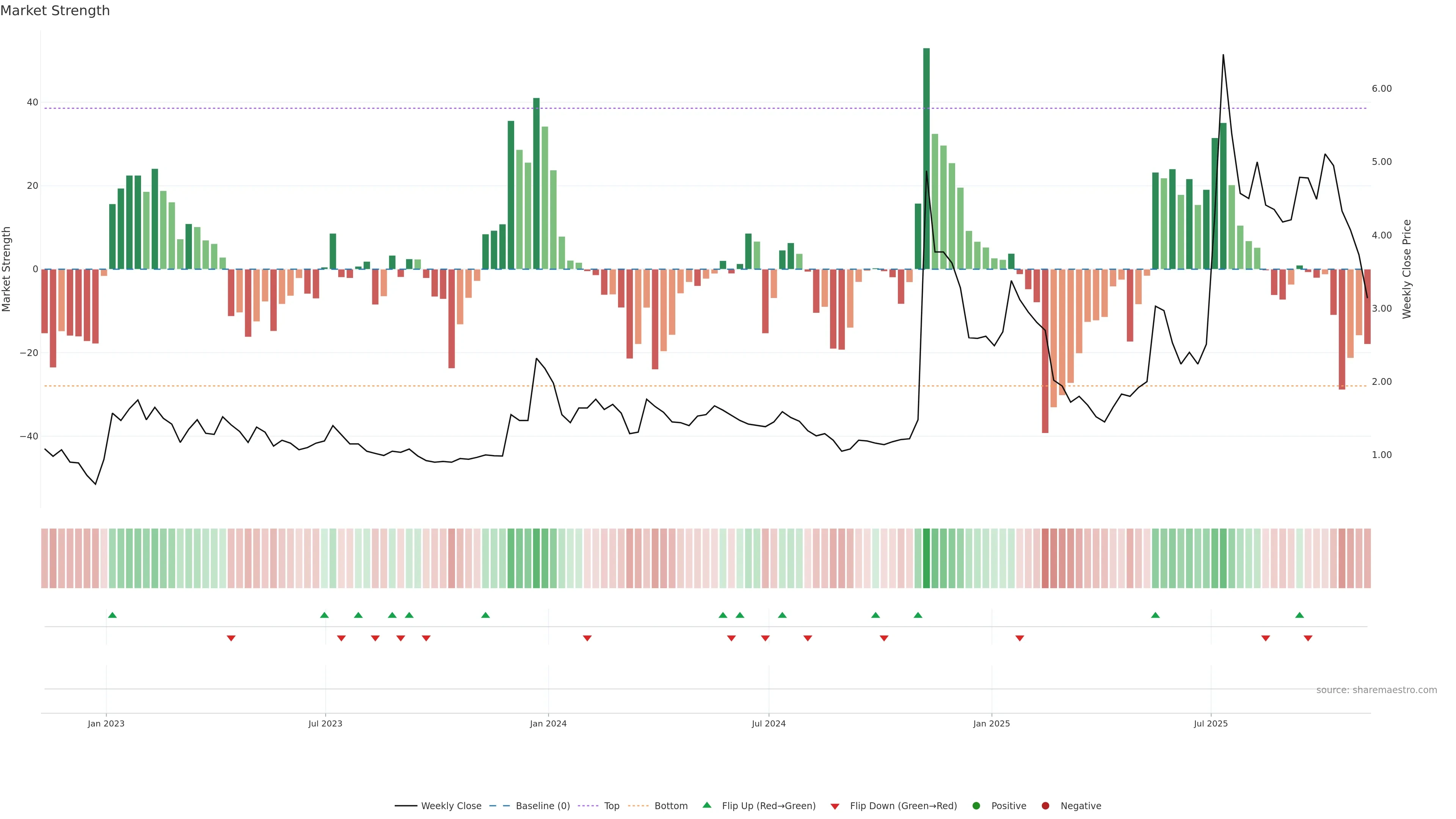Viewport: 1456px width, 819px height.
Task: Click the Jan 2023 x-axis label
Action: click(x=106, y=723)
